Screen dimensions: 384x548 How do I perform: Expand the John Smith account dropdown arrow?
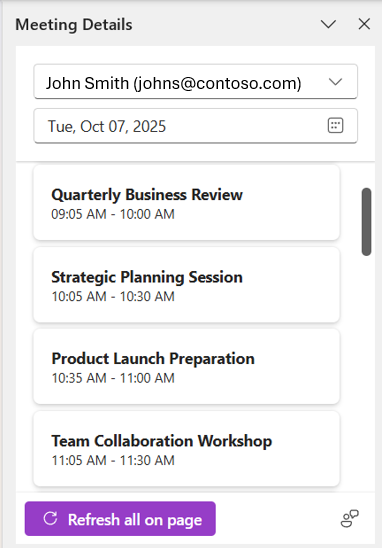pos(335,82)
